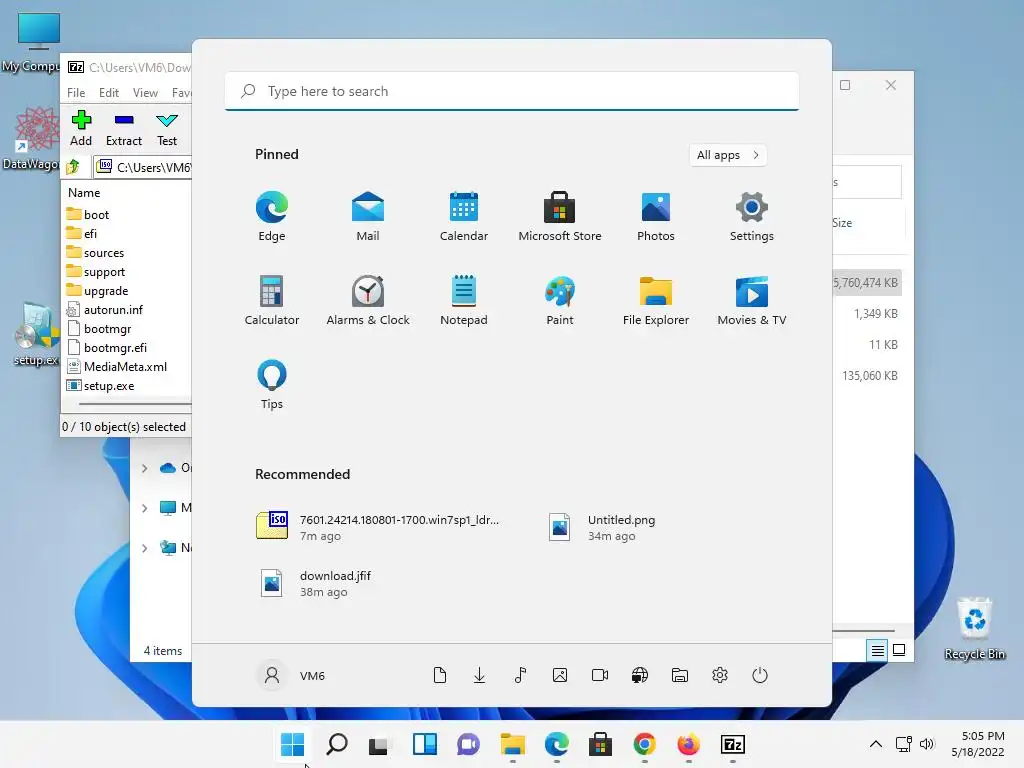Open Downloads folder shortcut in Start footer
Viewport: 1024px width, 768px height.
click(479, 675)
